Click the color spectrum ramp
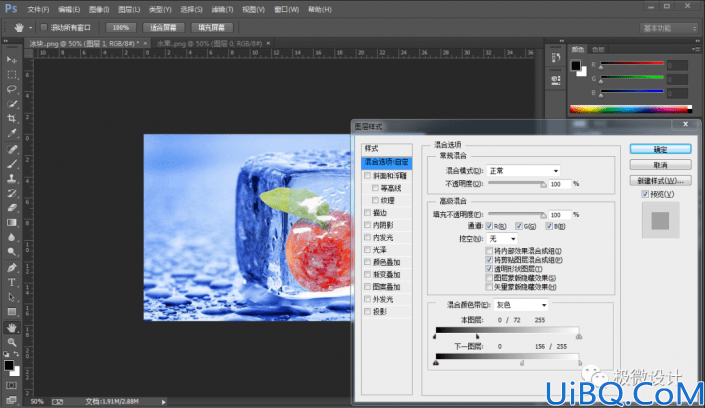This screenshot has height=408, width=705. click(x=631, y=109)
